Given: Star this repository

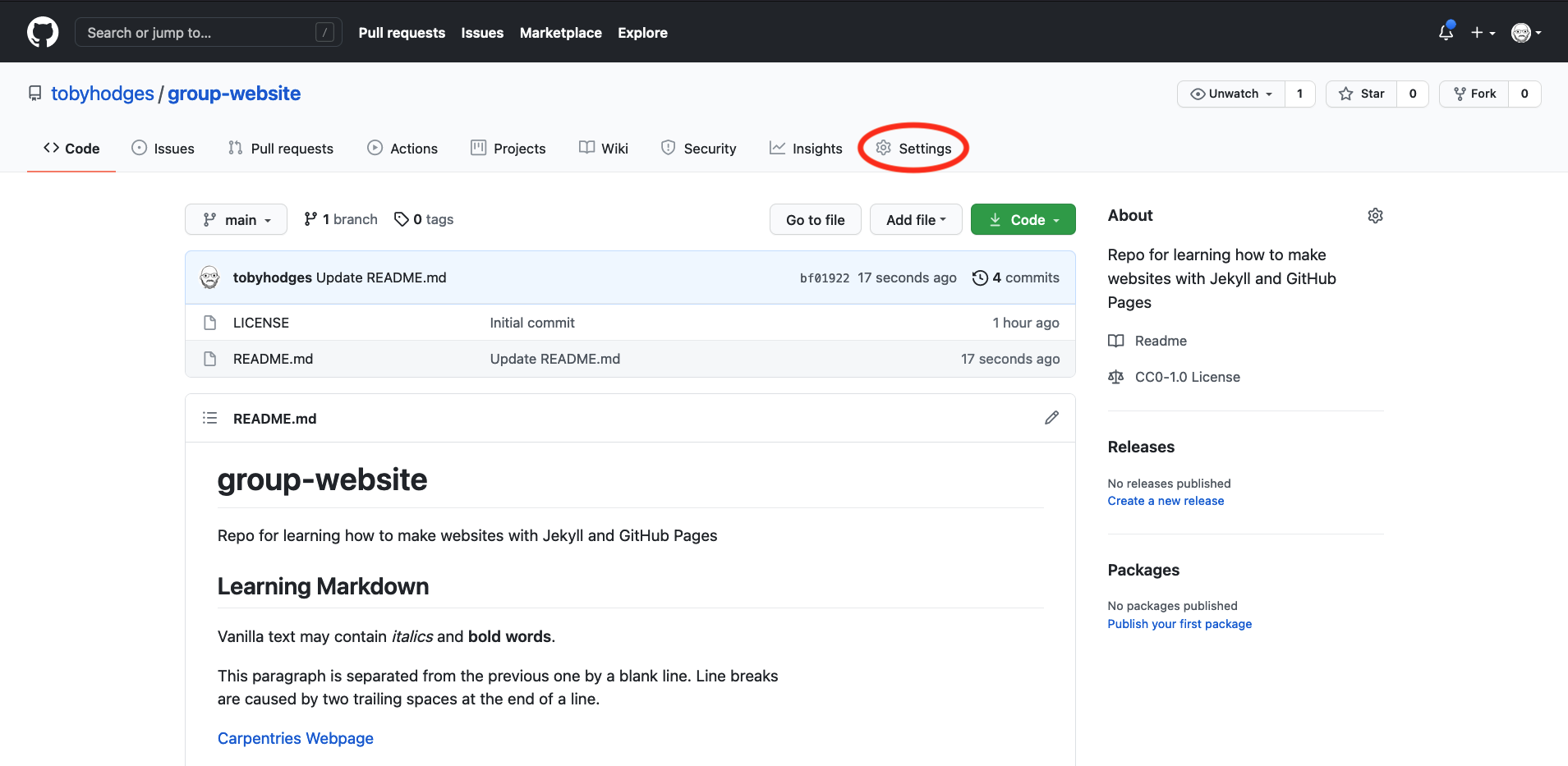Looking at the screenshot, I should pyautogui.click(x=1361, y=94).
